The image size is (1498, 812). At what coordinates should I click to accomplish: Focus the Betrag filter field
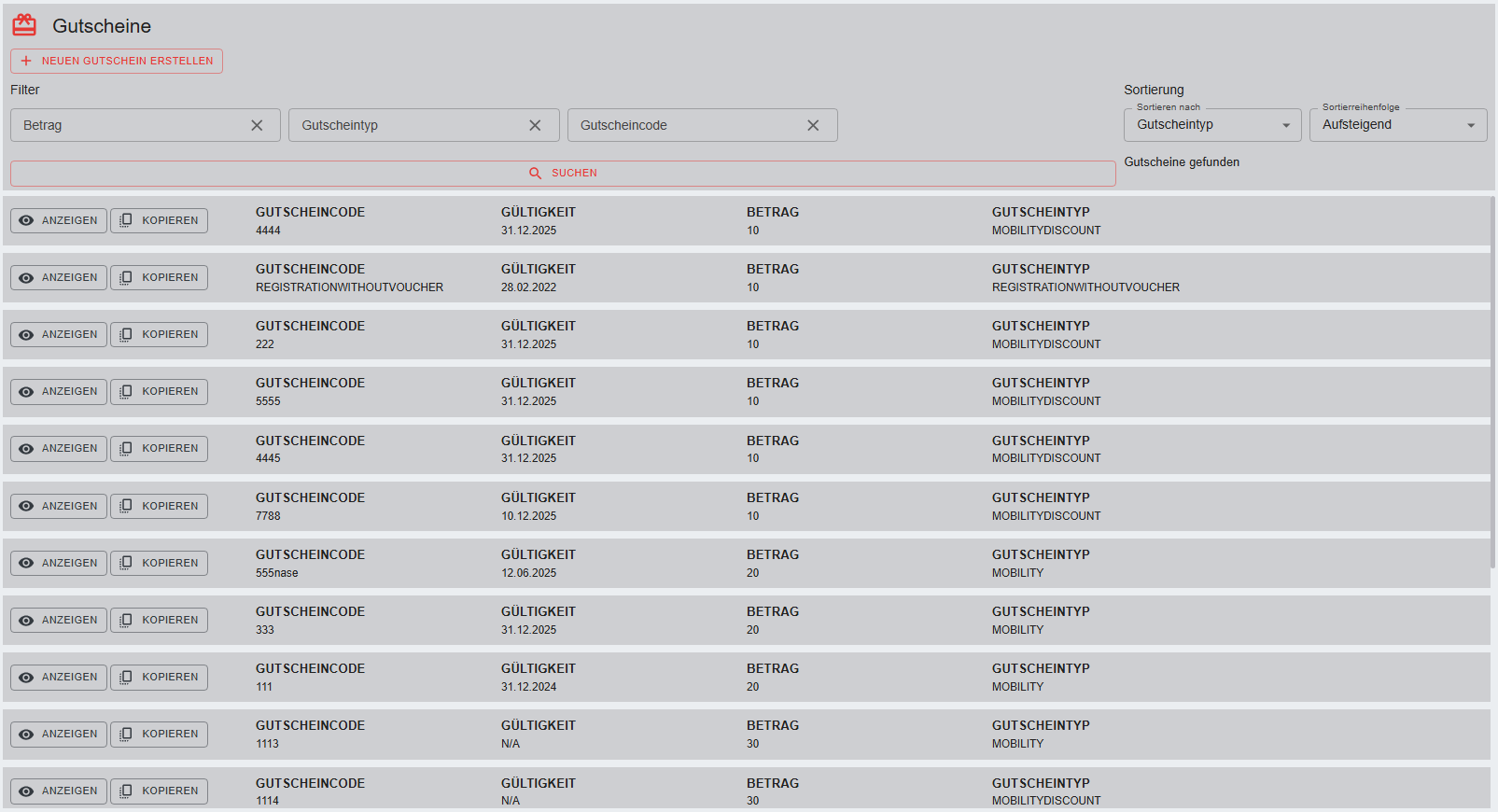(x=131, y=125)
